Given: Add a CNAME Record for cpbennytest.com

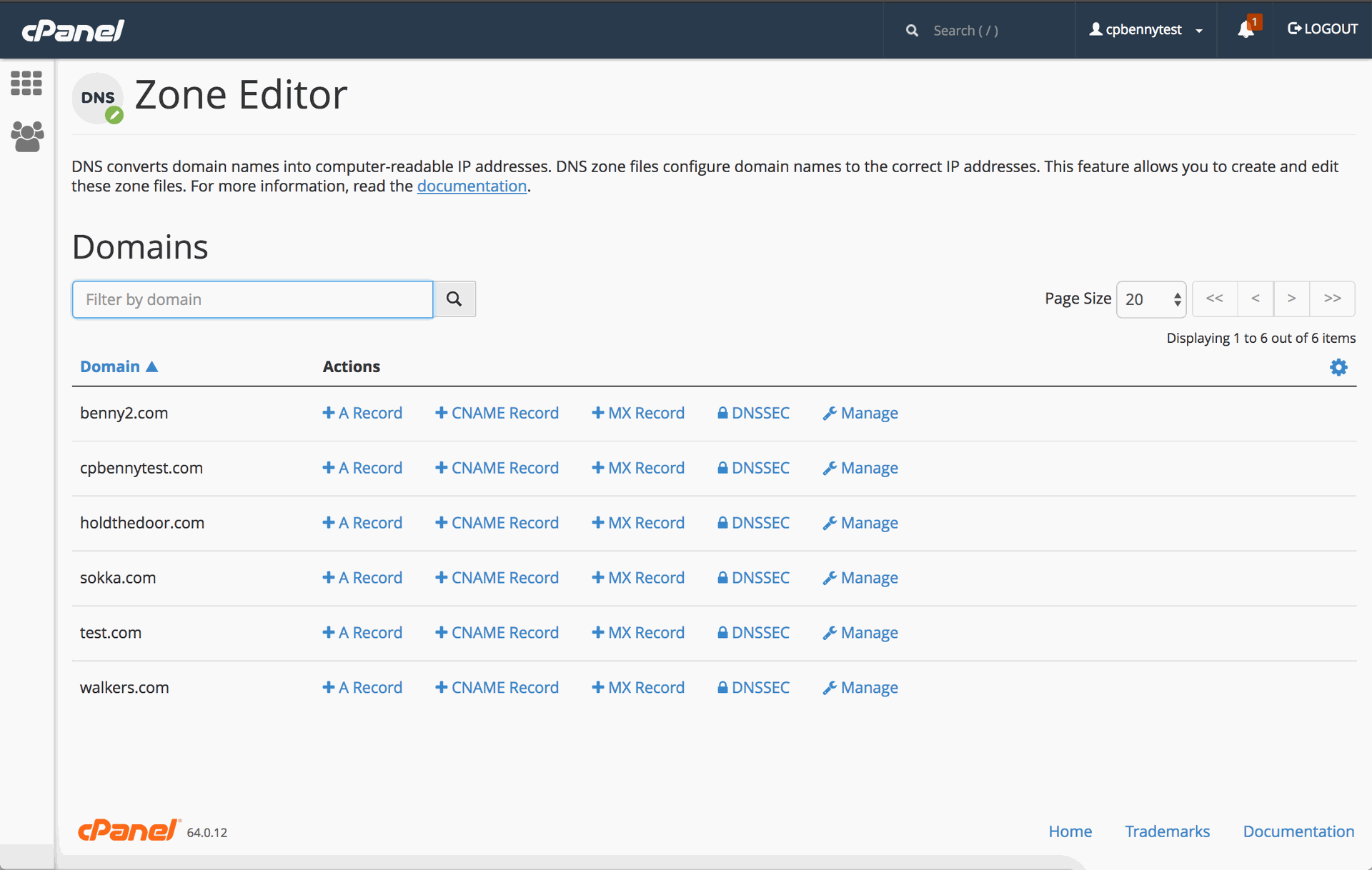Looking at the screenshot, I should 497,468.
